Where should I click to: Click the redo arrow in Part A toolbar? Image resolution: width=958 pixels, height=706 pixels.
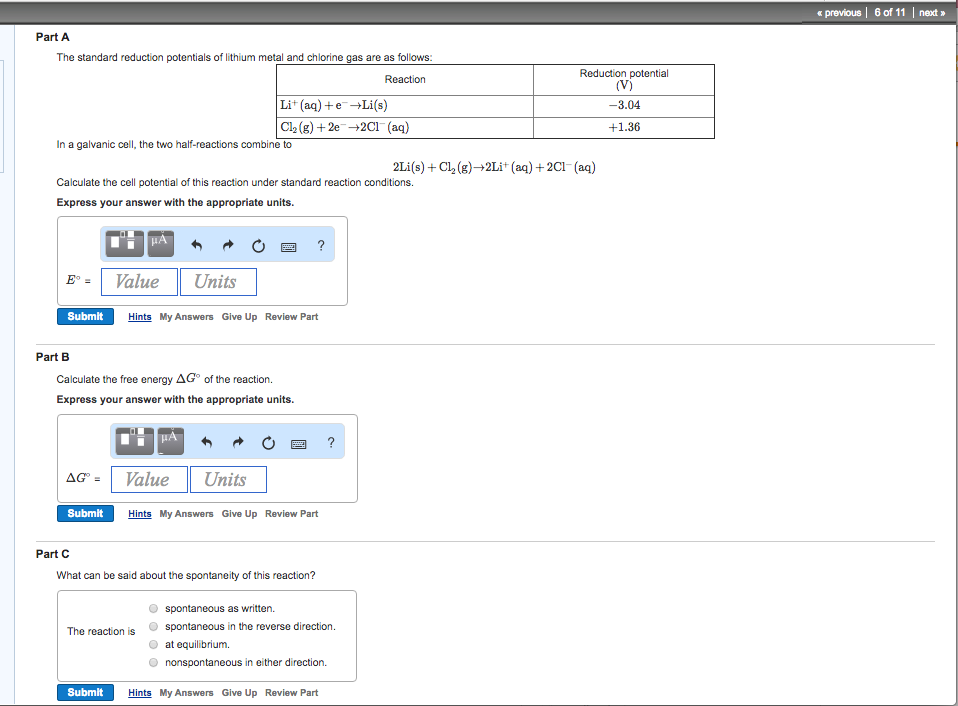click(226, 244)
